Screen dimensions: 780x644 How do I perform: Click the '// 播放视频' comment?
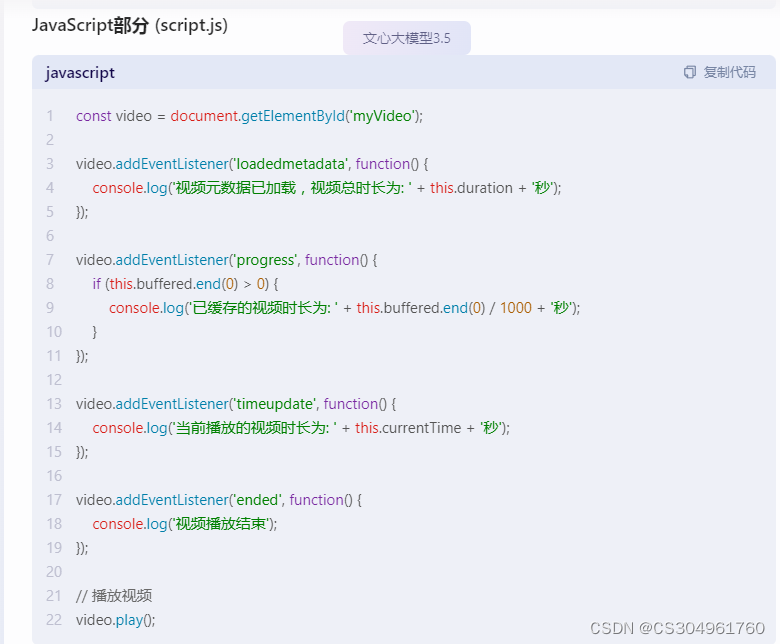pyautogui.click(x=114, y=596)
